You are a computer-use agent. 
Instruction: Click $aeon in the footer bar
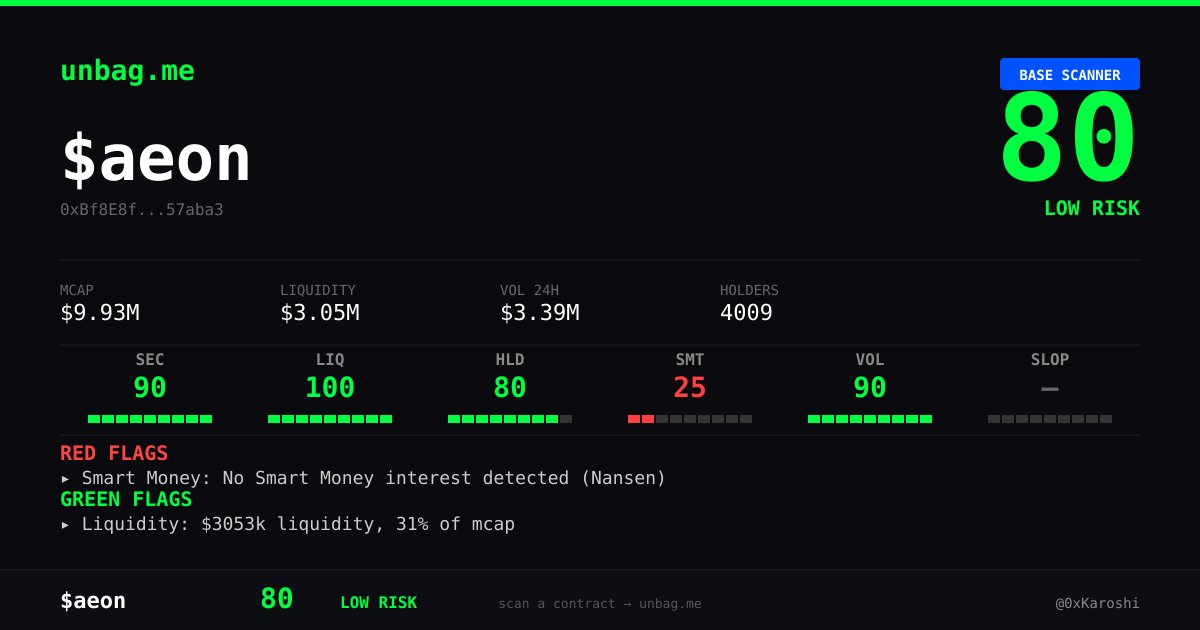(x=93, y=601)
